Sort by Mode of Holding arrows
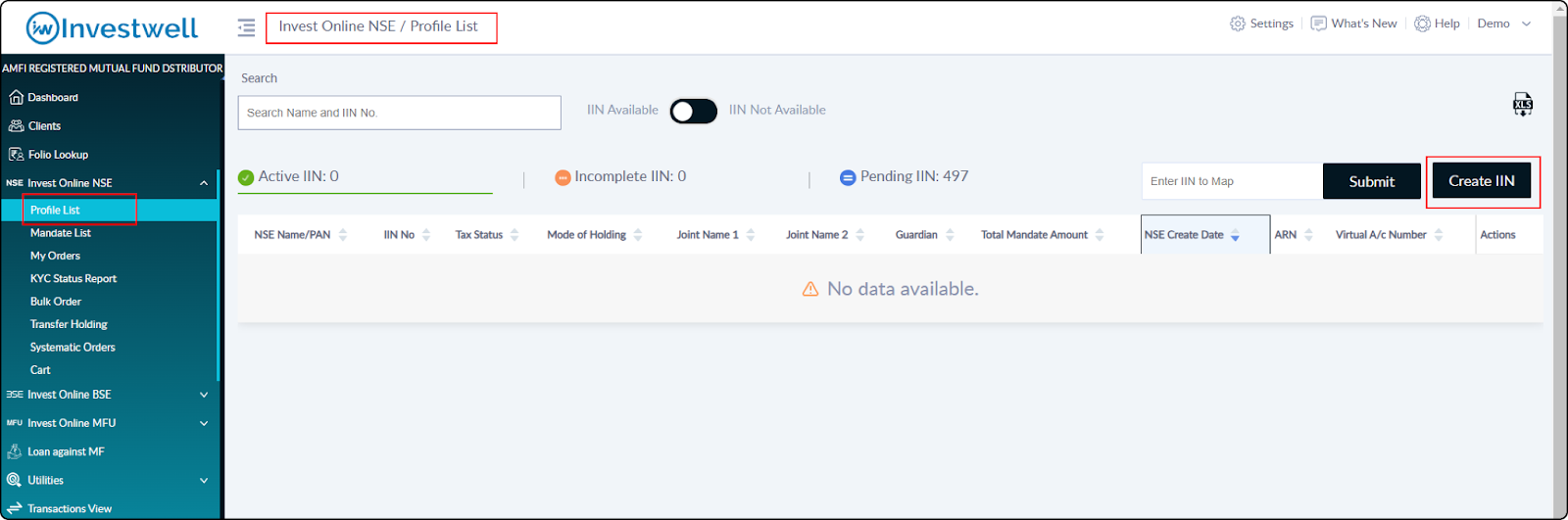This screenshot has height=520, width=1568. pos(638,235)
